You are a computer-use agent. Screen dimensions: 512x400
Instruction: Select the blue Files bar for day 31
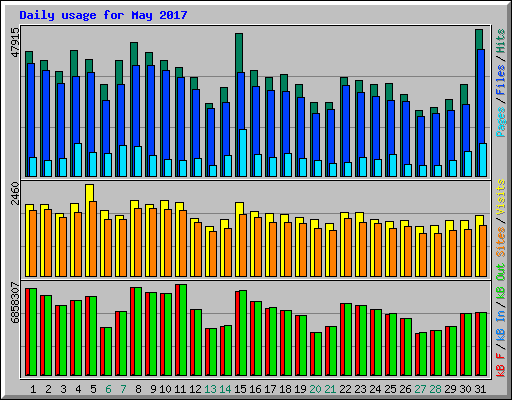481,96
